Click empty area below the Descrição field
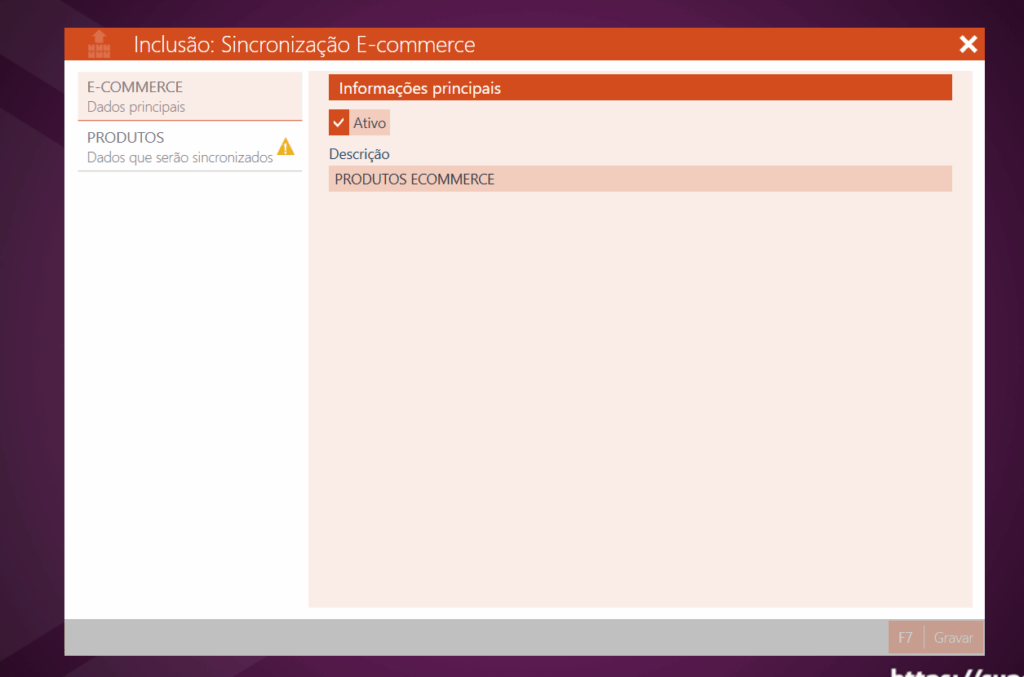Image resolution: width=1024 pixels, height=677 pixels. tap(640, 400)
